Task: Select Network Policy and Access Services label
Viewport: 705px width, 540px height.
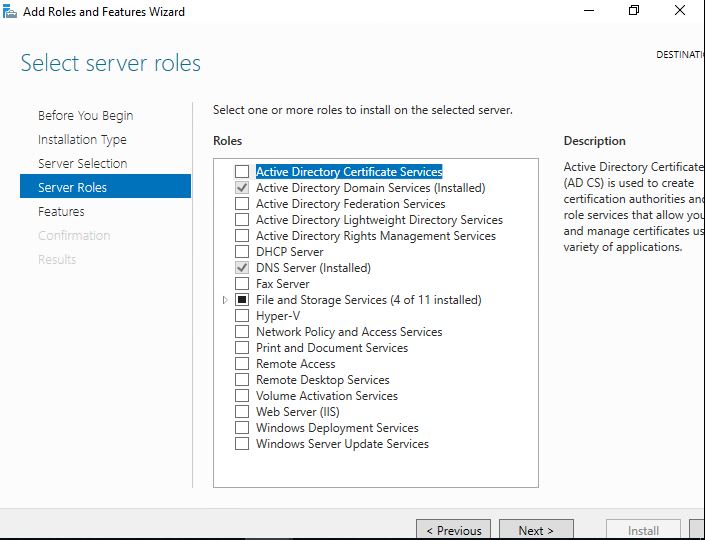Action: coord(349,332)
